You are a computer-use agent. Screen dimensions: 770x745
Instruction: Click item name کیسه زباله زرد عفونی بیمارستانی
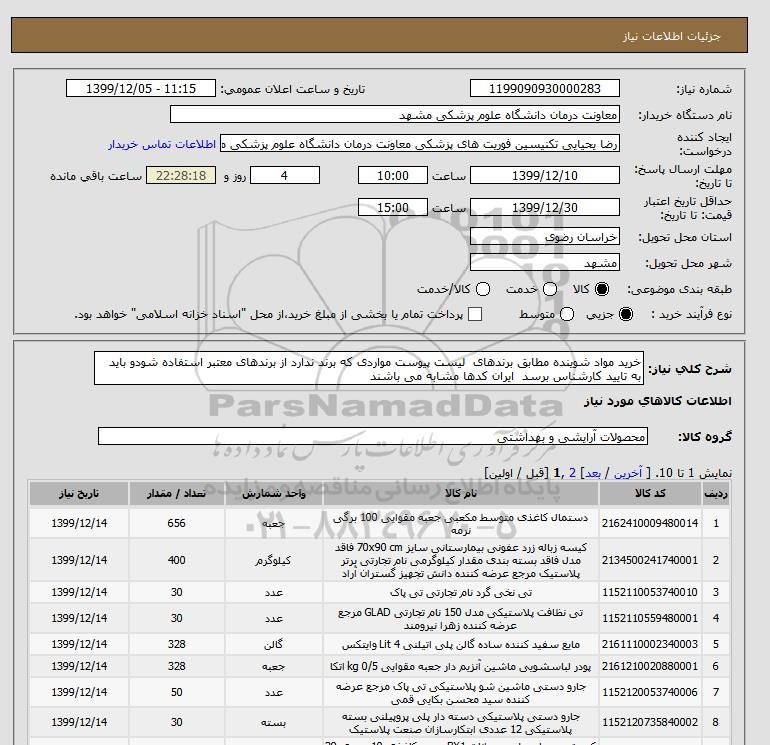[461, 560]
